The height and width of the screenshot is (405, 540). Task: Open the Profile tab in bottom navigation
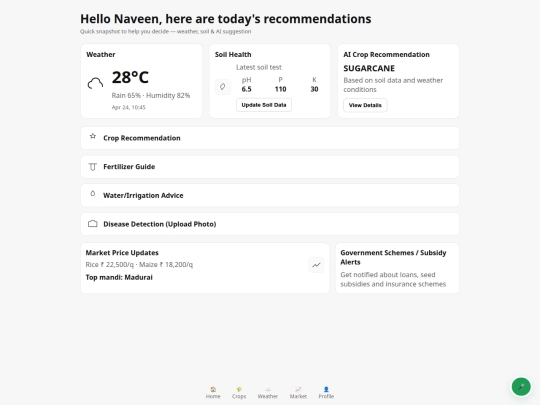pyautogui.click(x=326, y=393)
